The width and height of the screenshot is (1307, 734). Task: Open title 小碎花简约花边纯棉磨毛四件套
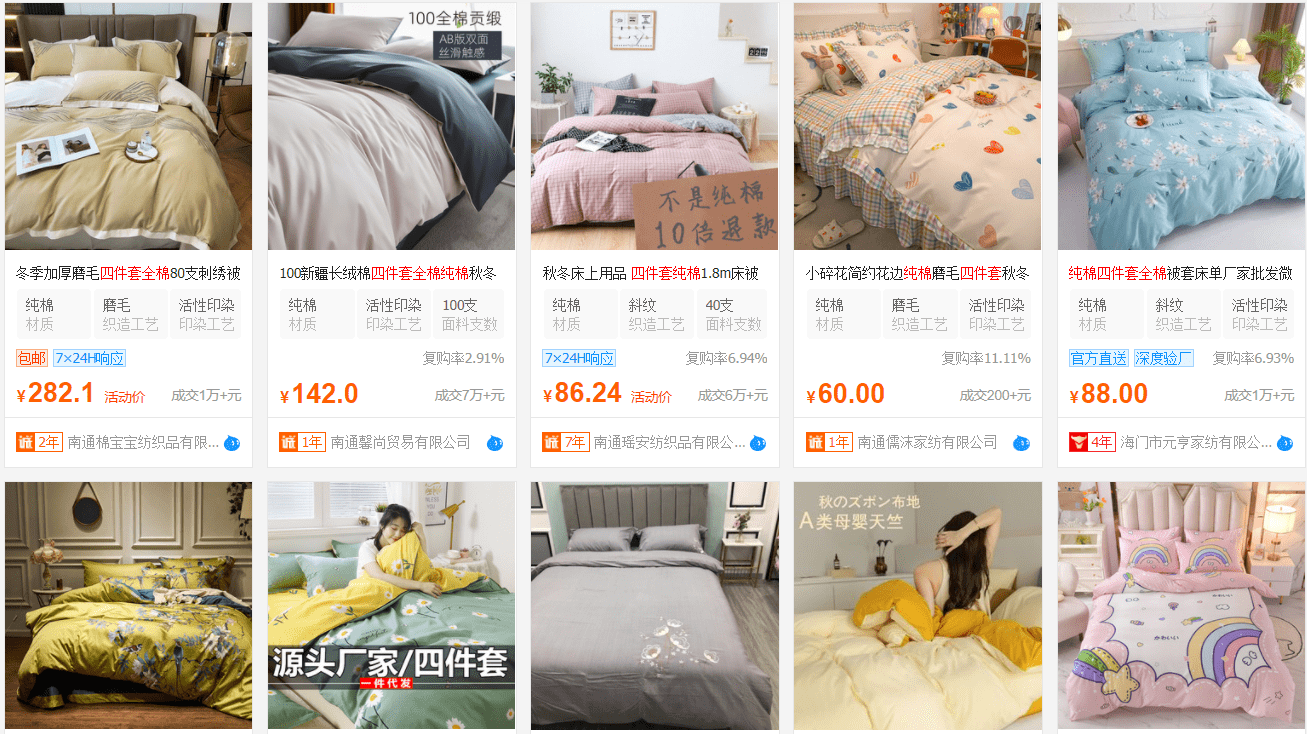(x=917, y=273)
